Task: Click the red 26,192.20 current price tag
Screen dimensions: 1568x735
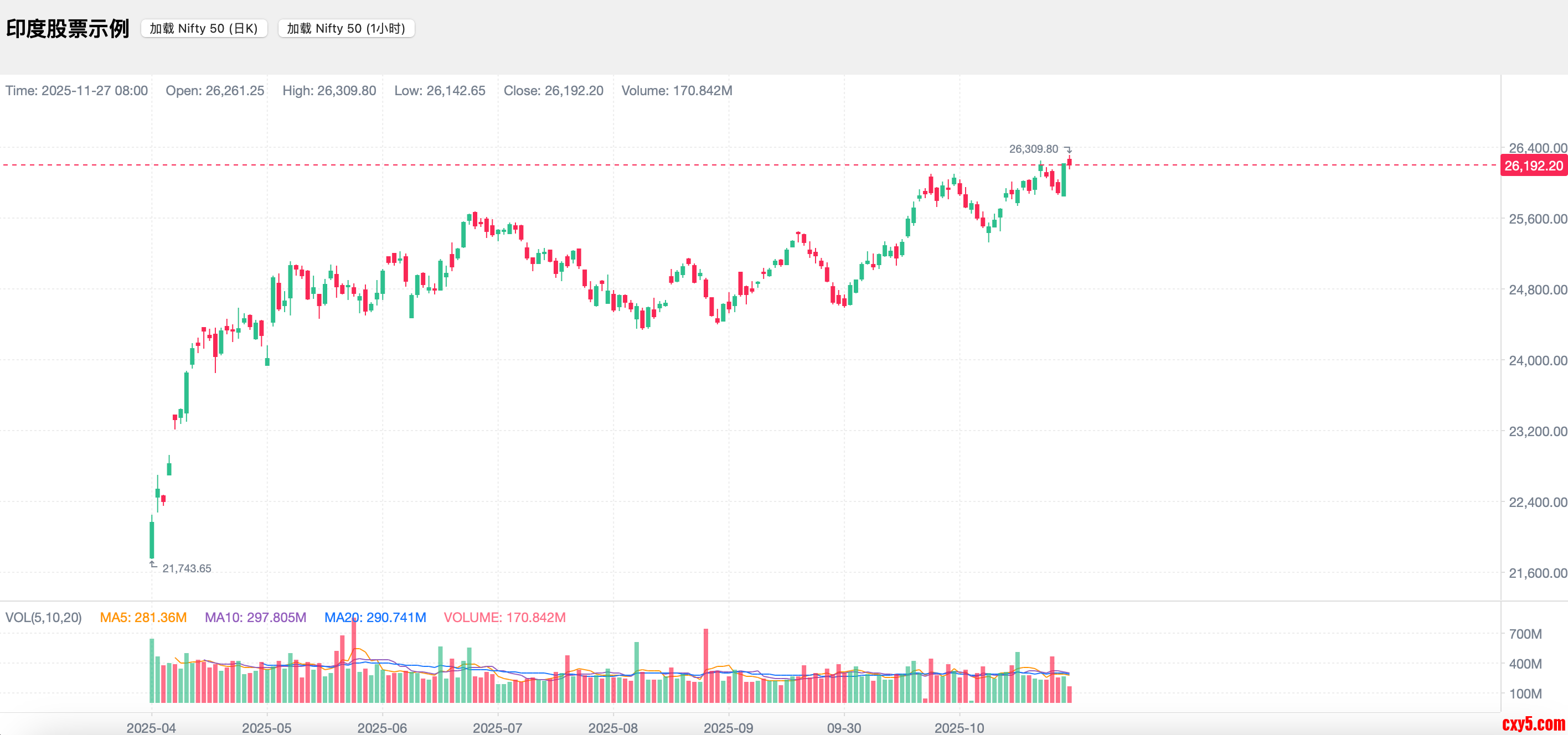Action: [x=1533, y=165]
